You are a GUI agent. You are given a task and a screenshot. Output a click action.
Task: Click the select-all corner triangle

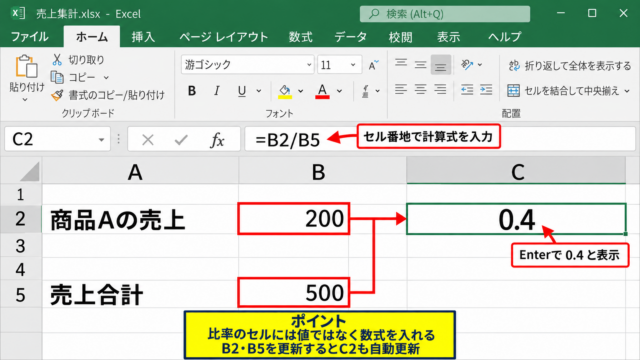click(29, 172)
